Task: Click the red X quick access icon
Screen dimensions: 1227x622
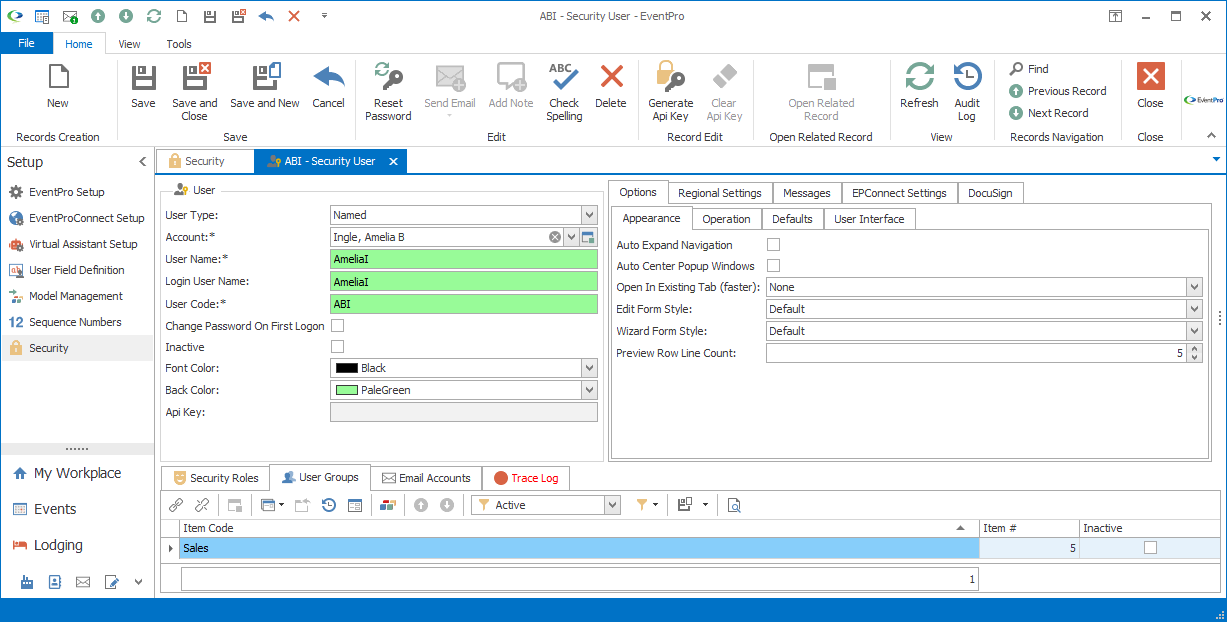Action: [x=294, y=16]
